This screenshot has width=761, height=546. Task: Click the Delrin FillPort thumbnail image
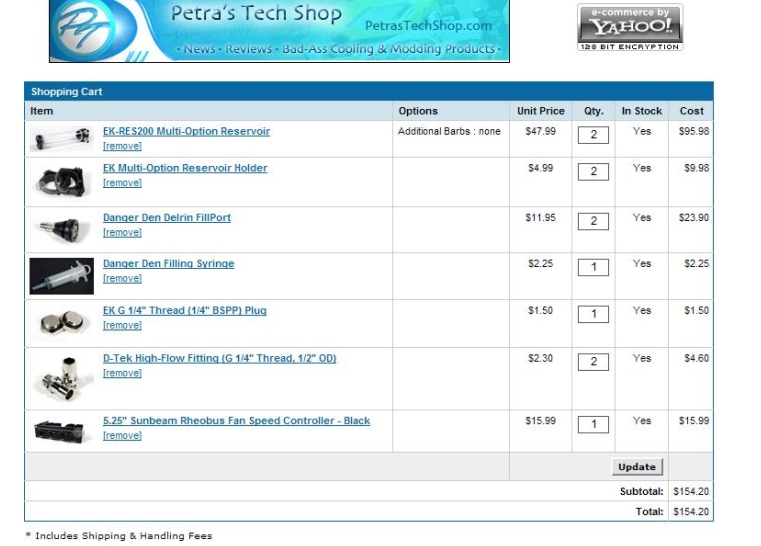[x=62, y=230]
